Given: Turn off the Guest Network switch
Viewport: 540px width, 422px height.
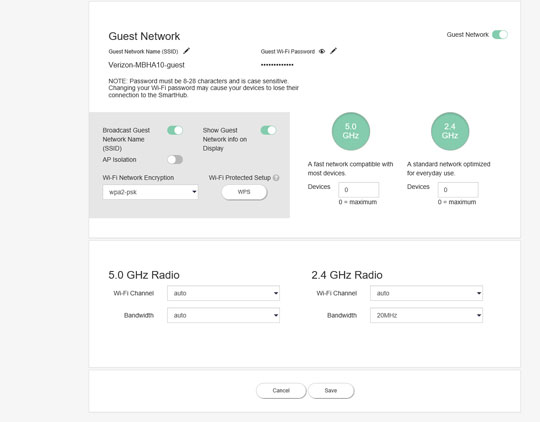Looking at the screenshot, I should (500, 34).
